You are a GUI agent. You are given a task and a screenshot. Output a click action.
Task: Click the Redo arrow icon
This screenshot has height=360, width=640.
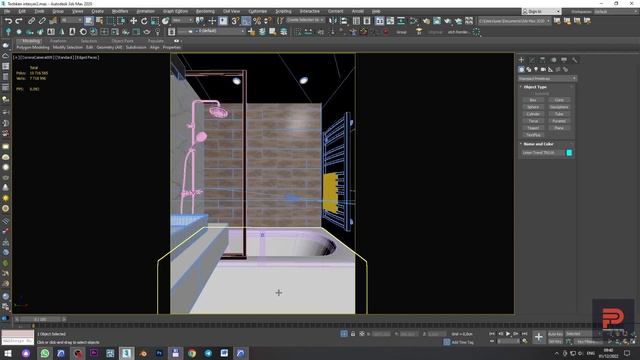18,20
